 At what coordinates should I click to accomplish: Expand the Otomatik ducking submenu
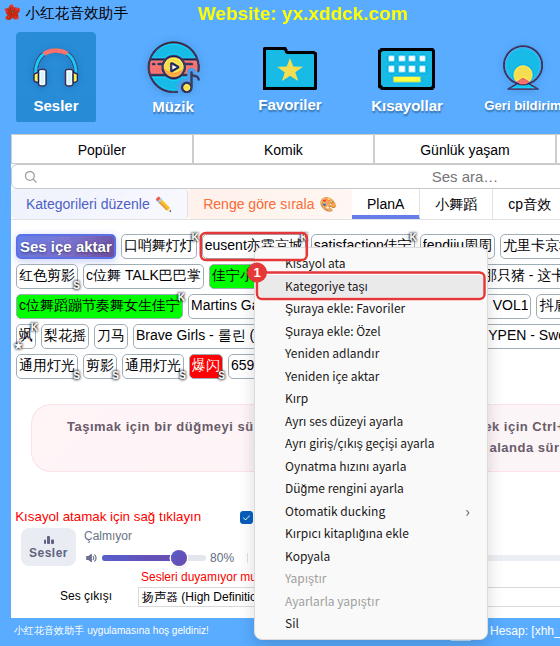371,512
